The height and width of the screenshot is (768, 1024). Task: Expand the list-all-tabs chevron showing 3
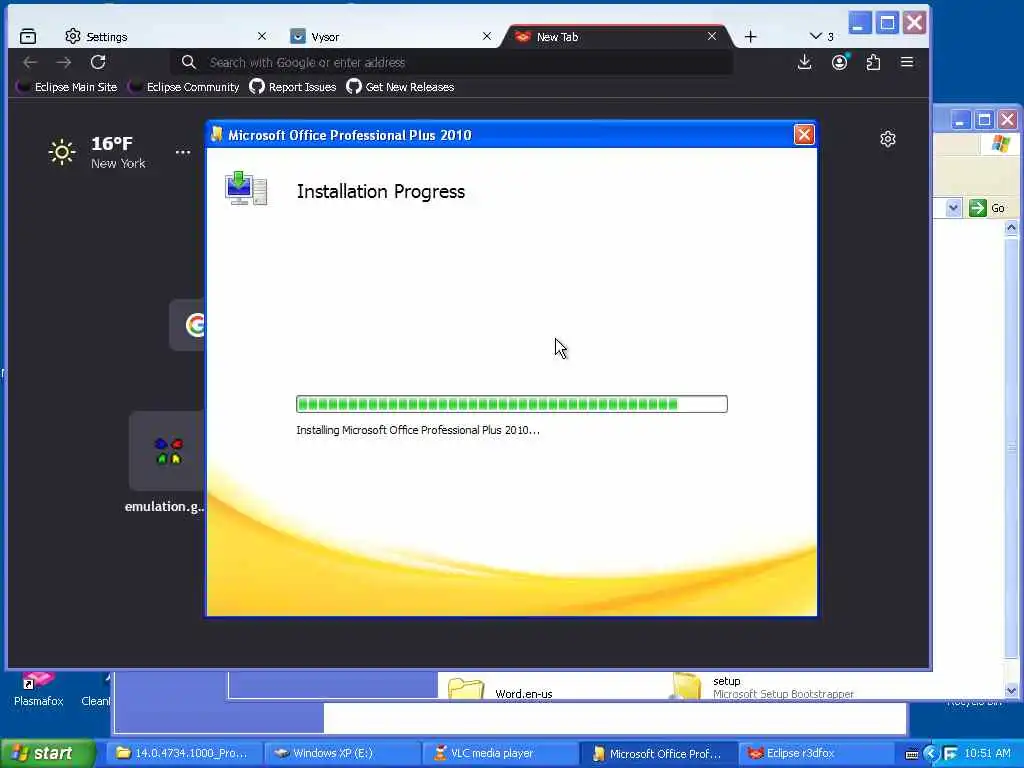point(822,37)
